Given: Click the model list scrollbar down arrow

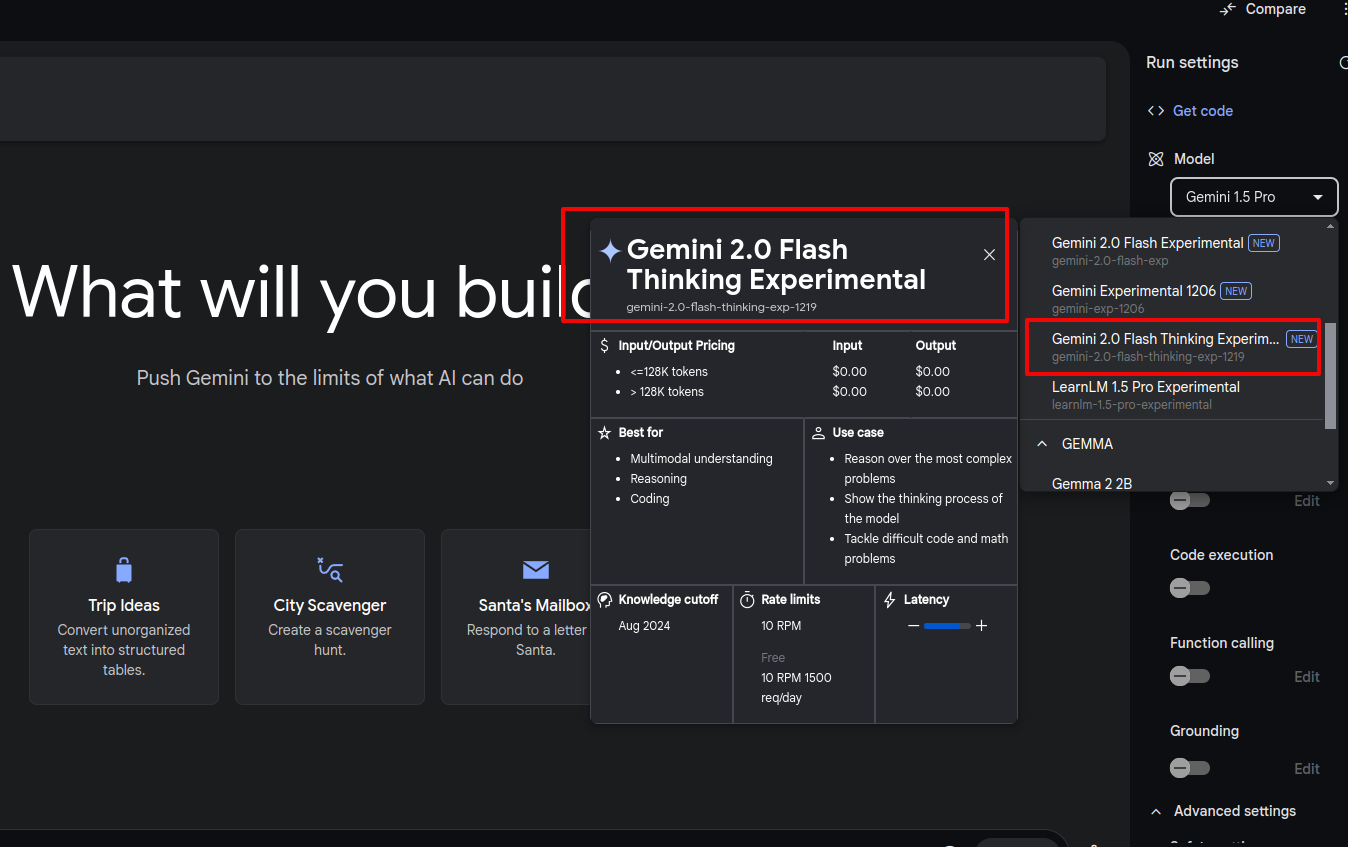Looking at the screenshot, I should (1330, 483).
